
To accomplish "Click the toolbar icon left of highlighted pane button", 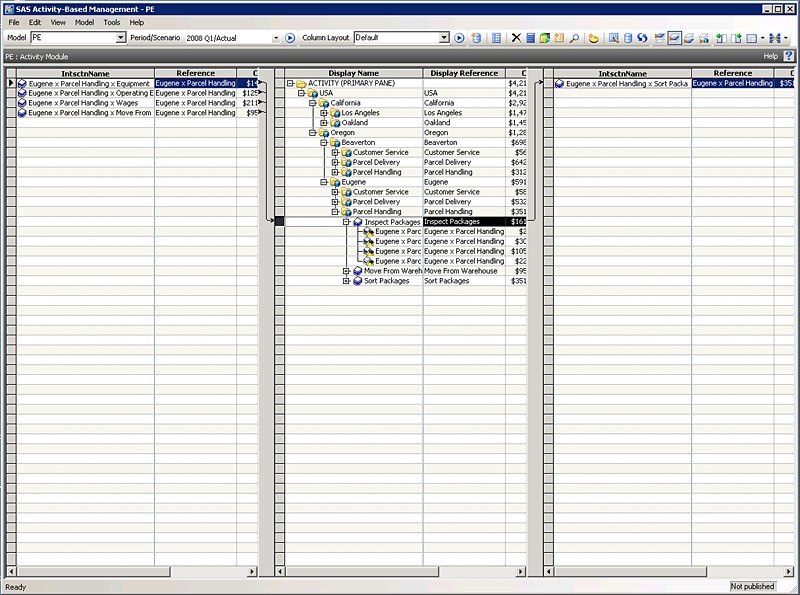I will point(659,38).
